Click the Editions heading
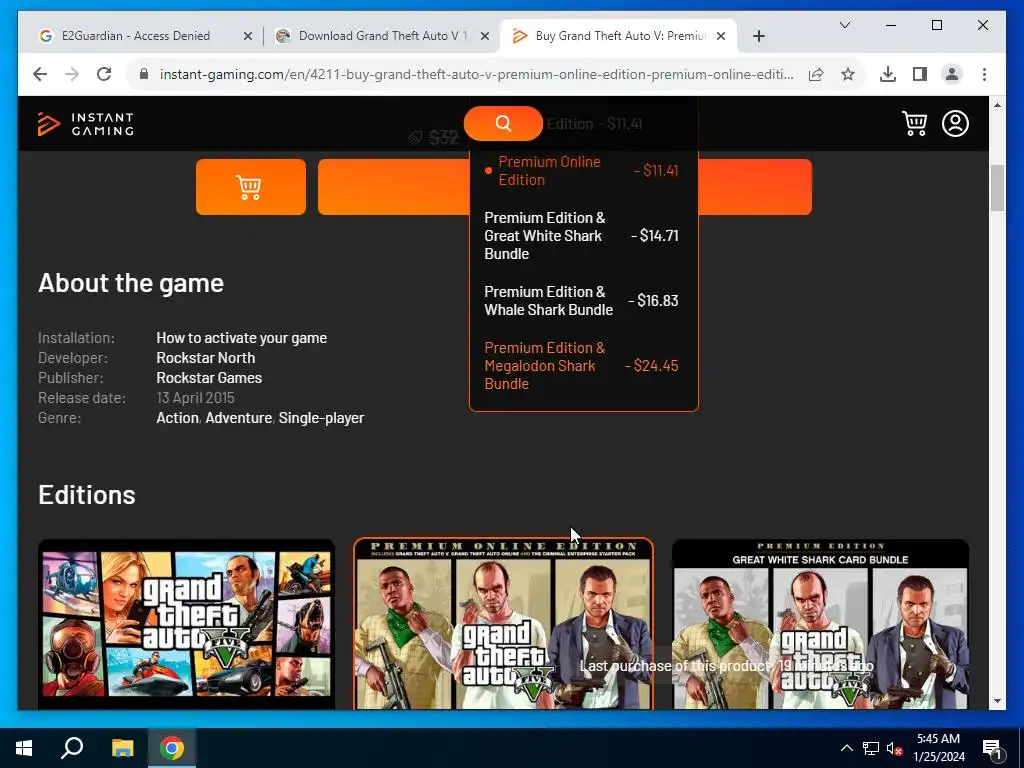Screen dimensions: 1024x768 (87, 494)
